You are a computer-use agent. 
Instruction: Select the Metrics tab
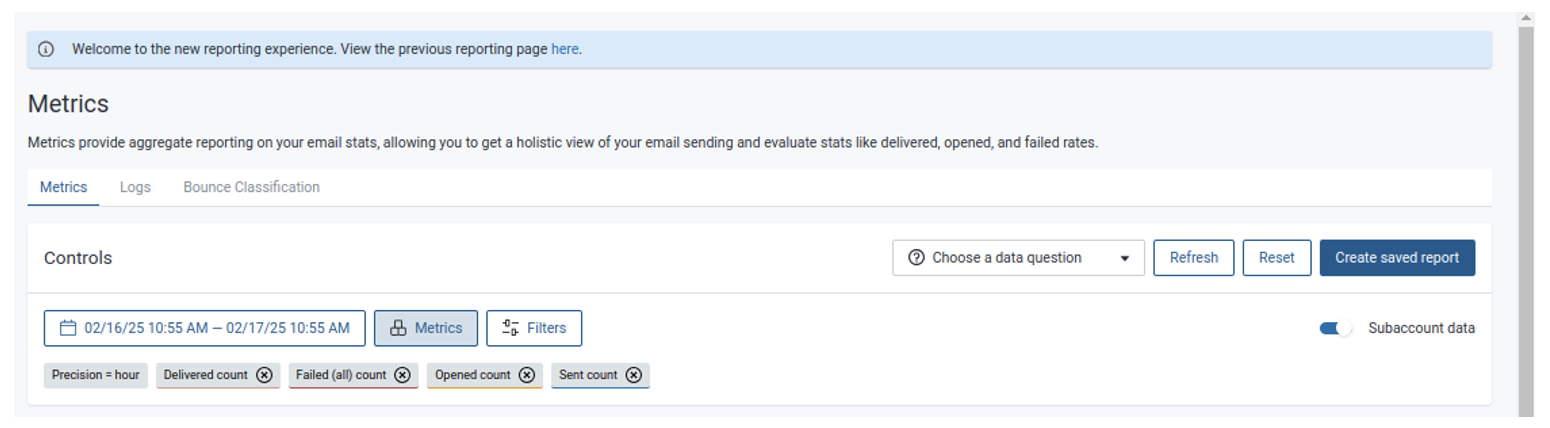point(63,187)
